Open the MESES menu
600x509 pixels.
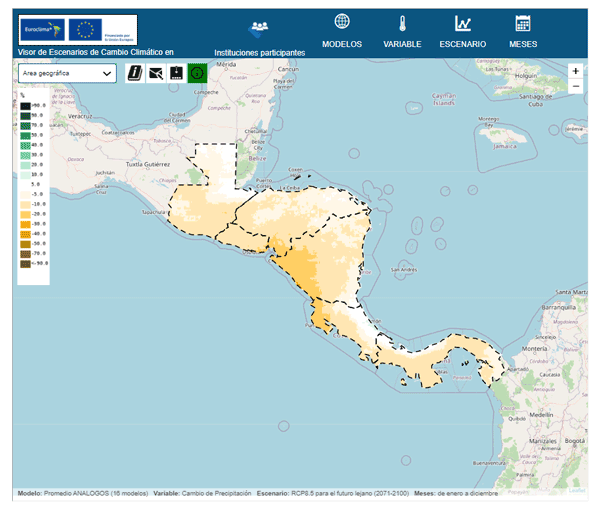[x=522, y=44]
